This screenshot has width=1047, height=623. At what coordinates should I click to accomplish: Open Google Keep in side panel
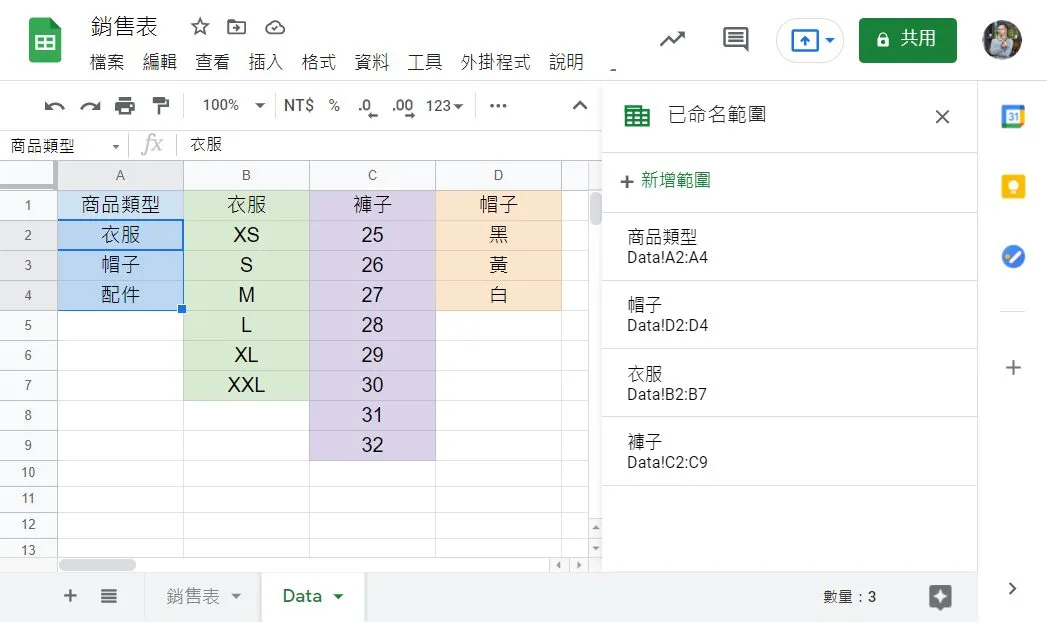click(x=1013, y=186)
